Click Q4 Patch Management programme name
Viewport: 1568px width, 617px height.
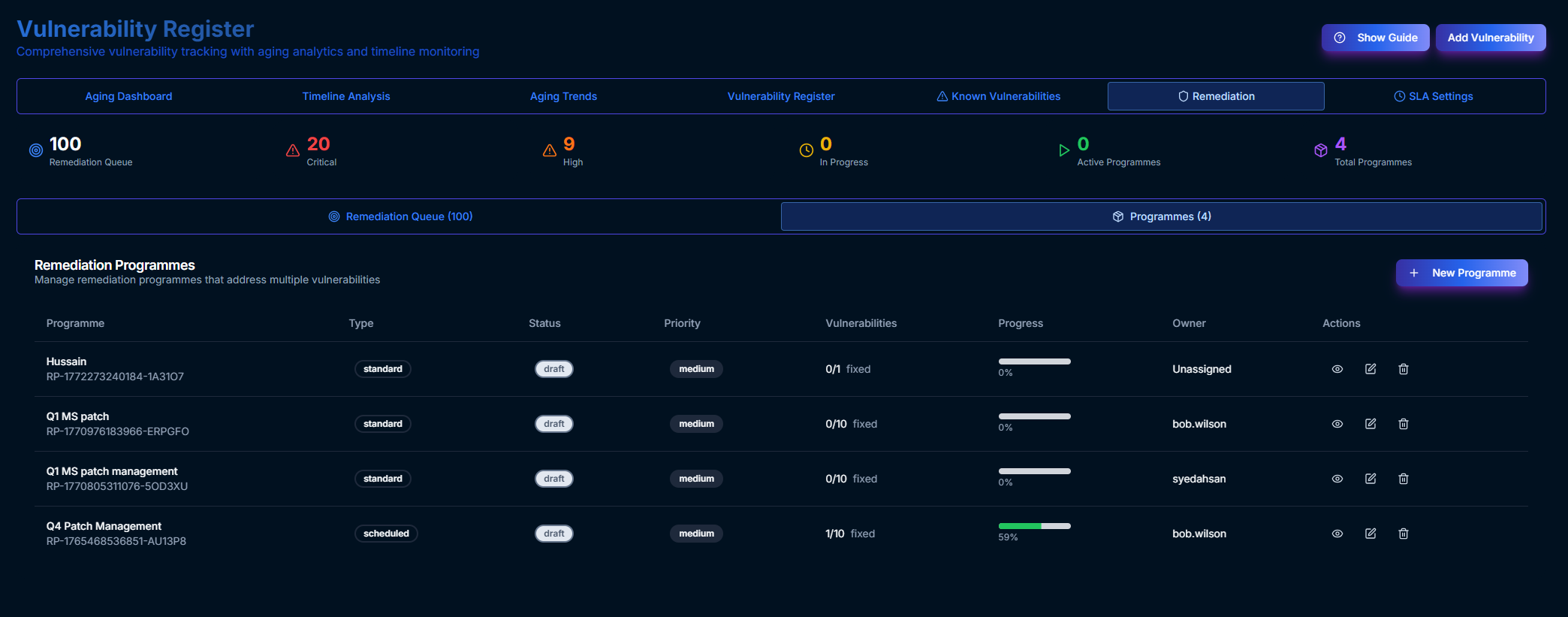(104, 526)
